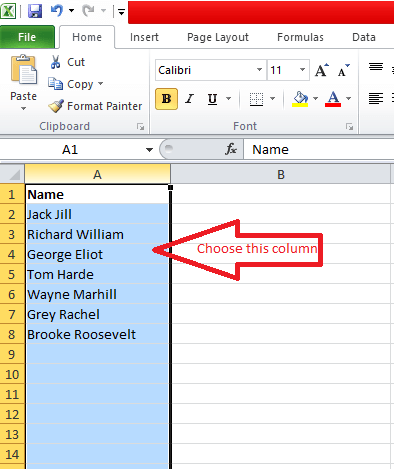
Task: Undo the last action
Action: pos(57,11)
